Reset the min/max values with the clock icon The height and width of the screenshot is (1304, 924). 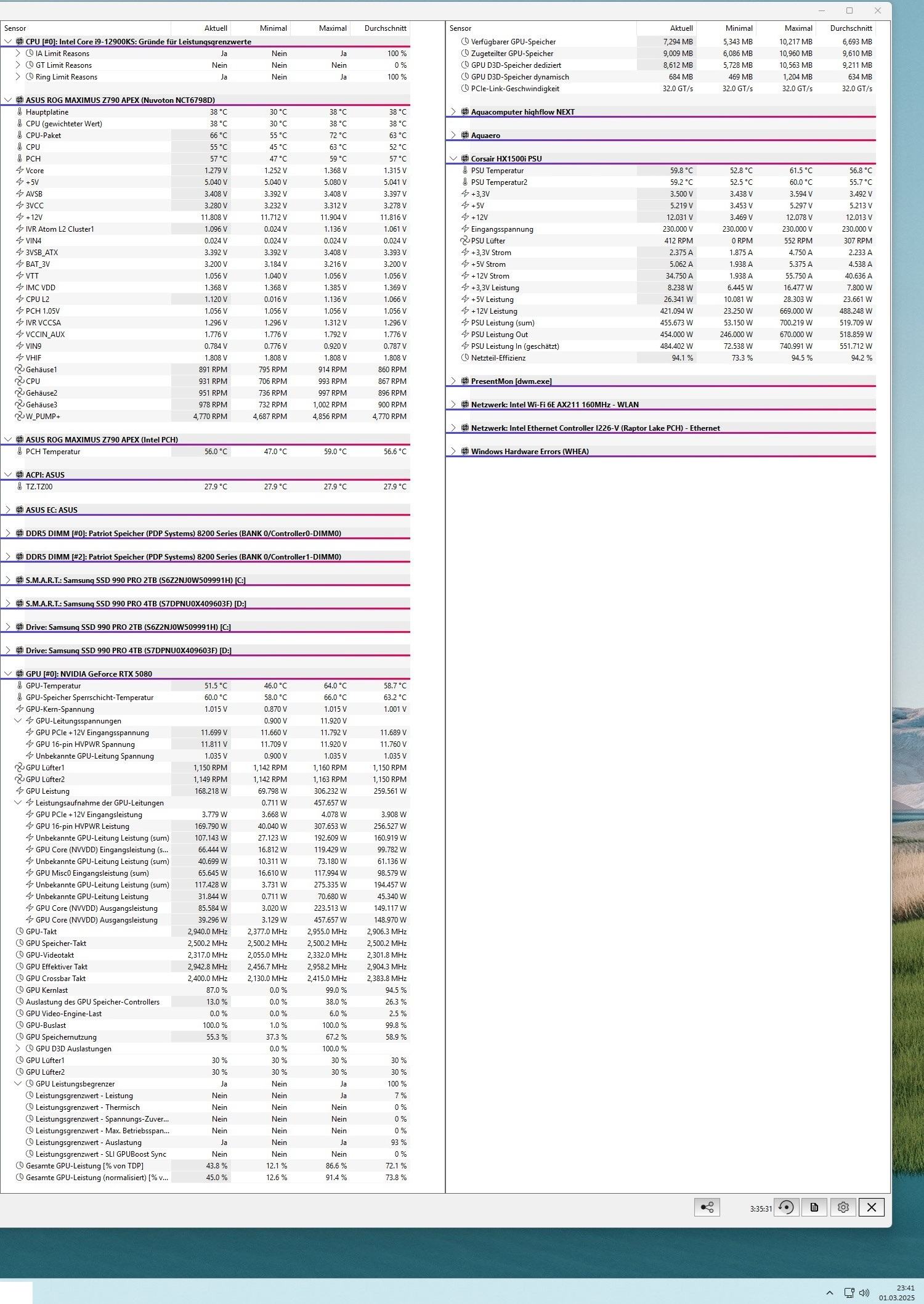point(786,1207)
